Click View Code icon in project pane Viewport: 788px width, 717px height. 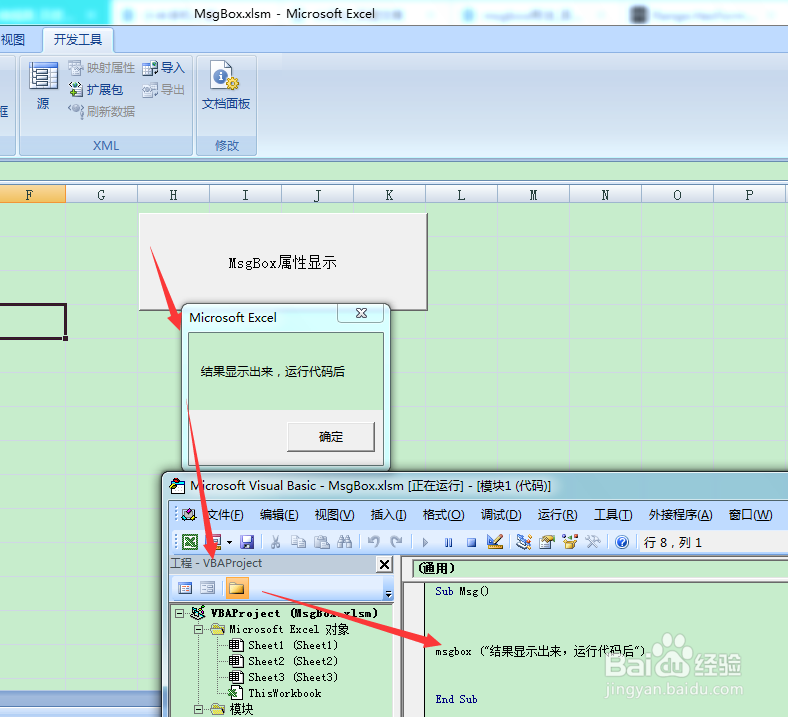tap(185, 588)
